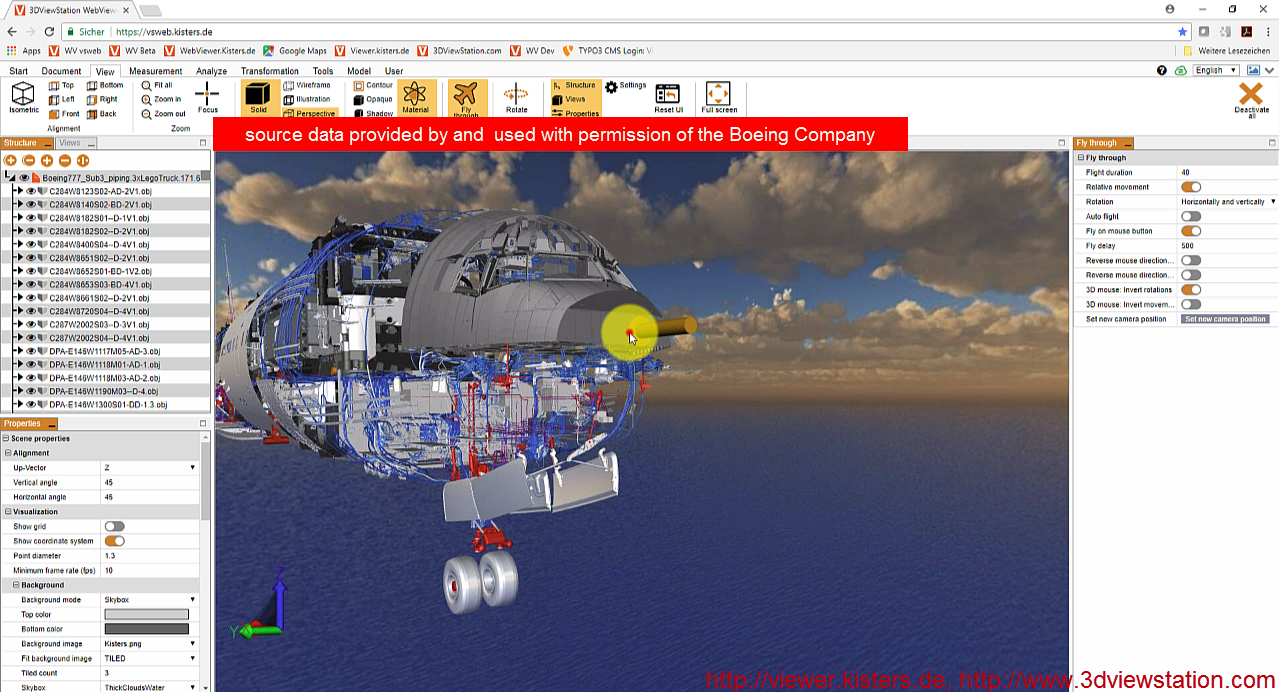Viewport: 1279px width, 692px height.
Task: Activate the Focus crosshair tool
Action: 207,97
